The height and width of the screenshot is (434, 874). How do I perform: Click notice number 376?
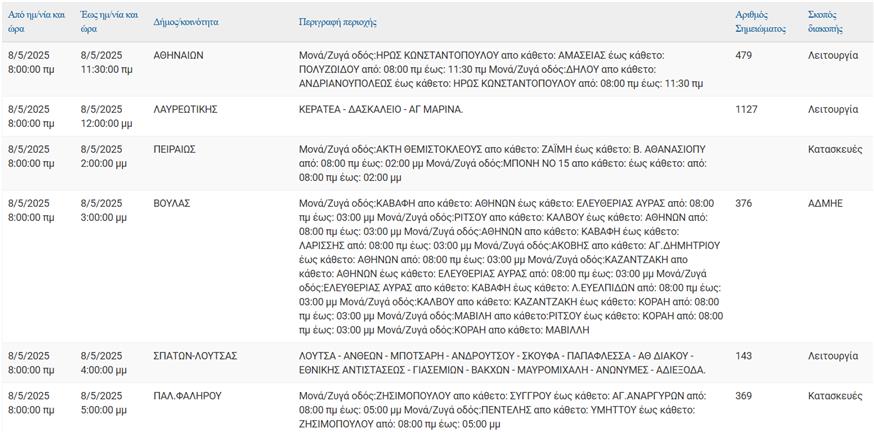pyautogui.click(x=743, y=203)
